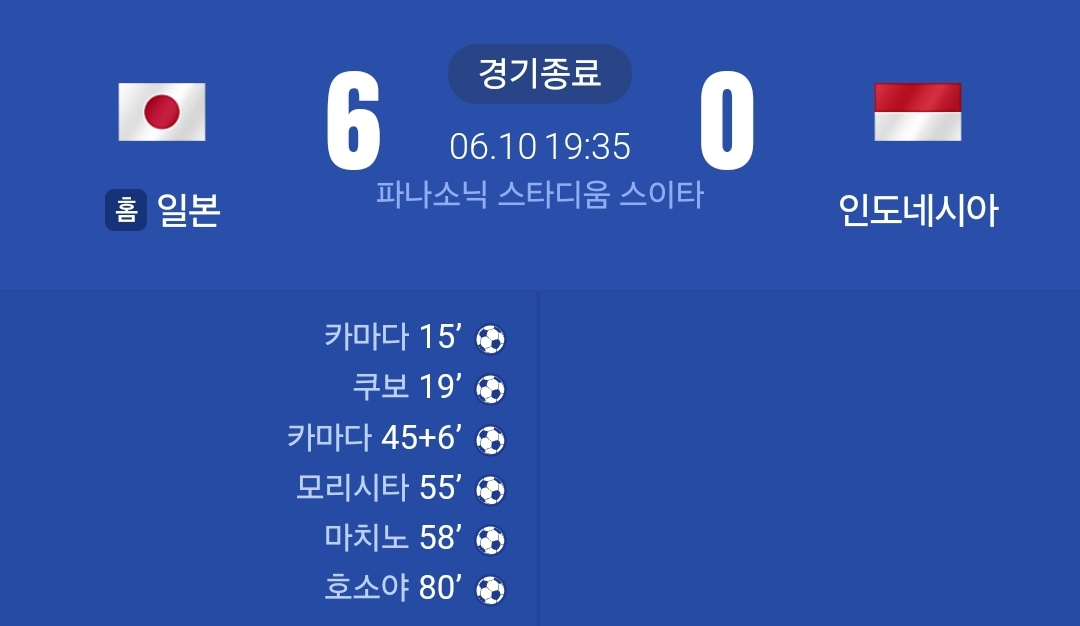Screen dimensions: 1080x626
Task: Click the match date 06.10 19:35
Action: tap(540, 147)
